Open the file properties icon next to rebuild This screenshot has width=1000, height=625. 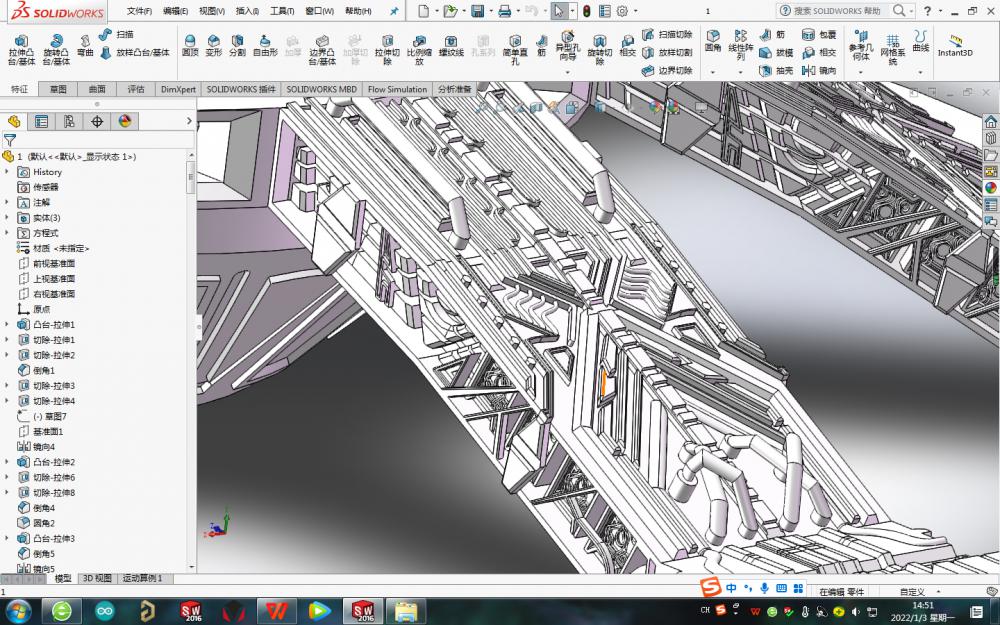point(605,11)
